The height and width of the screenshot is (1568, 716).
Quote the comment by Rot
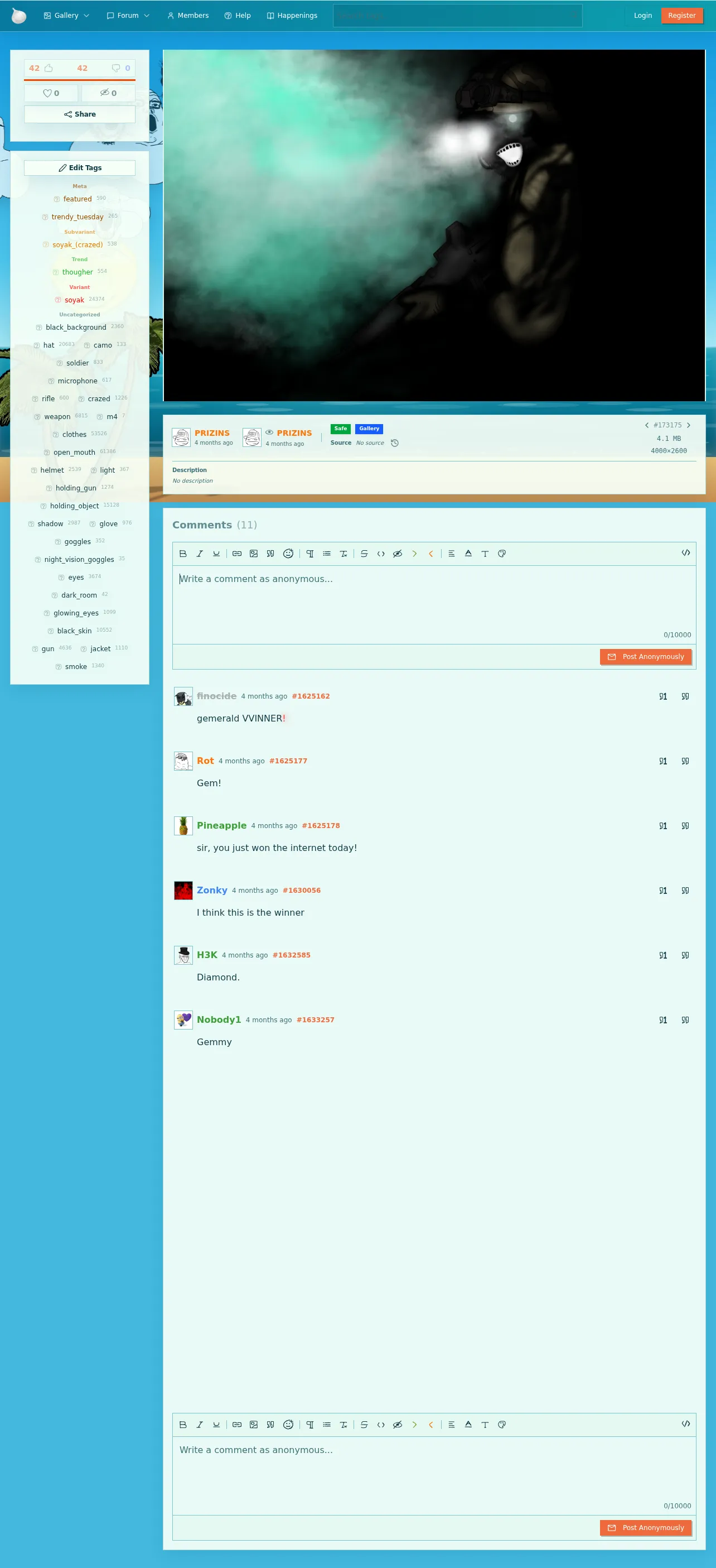[x=685, y=762]
